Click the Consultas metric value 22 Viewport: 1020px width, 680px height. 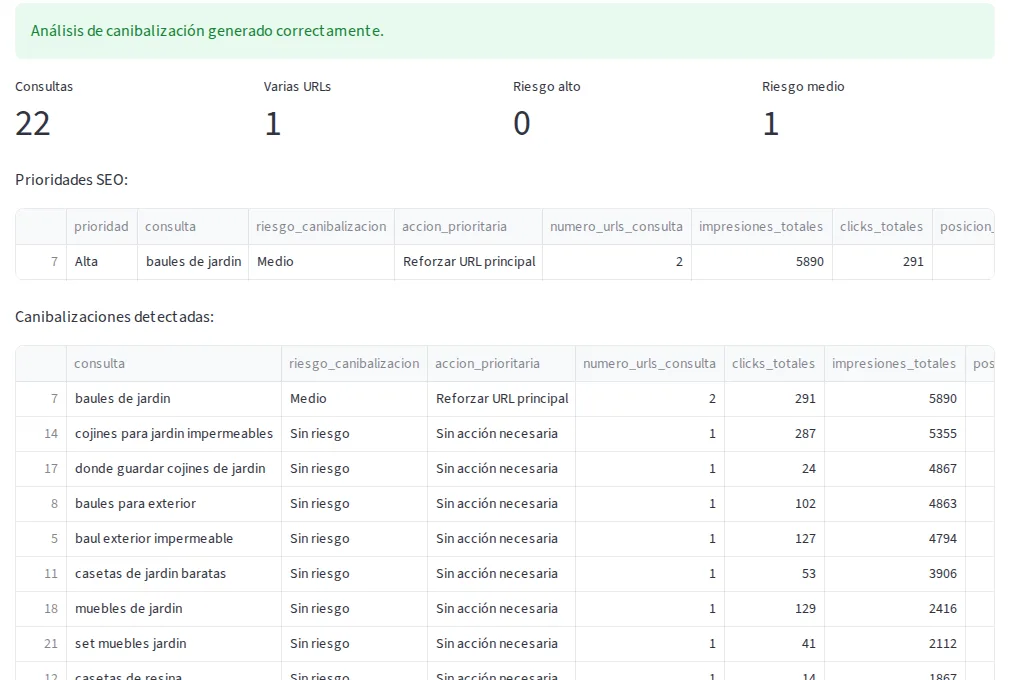pos(33,124)
